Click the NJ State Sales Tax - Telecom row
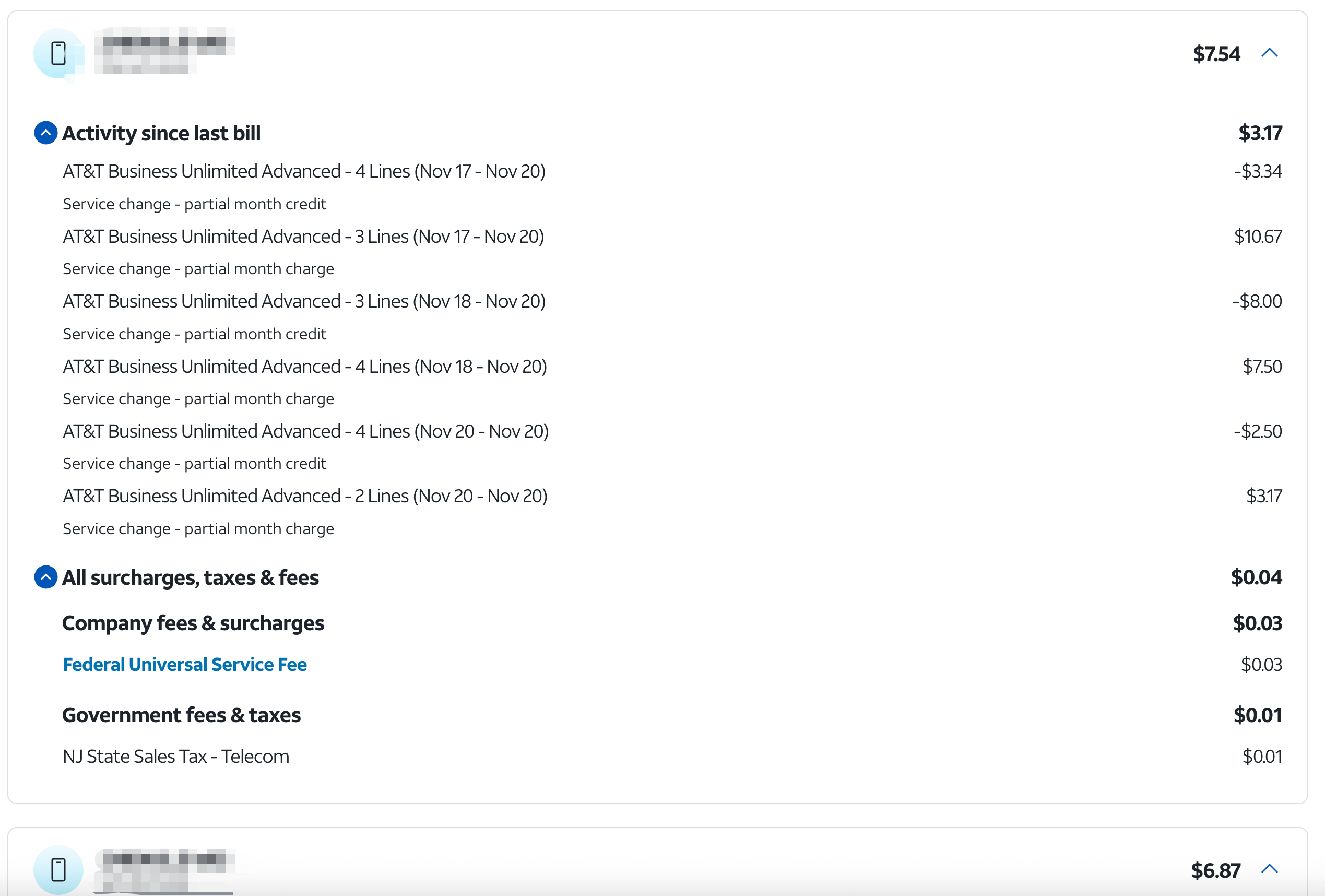 click(176, 756)
